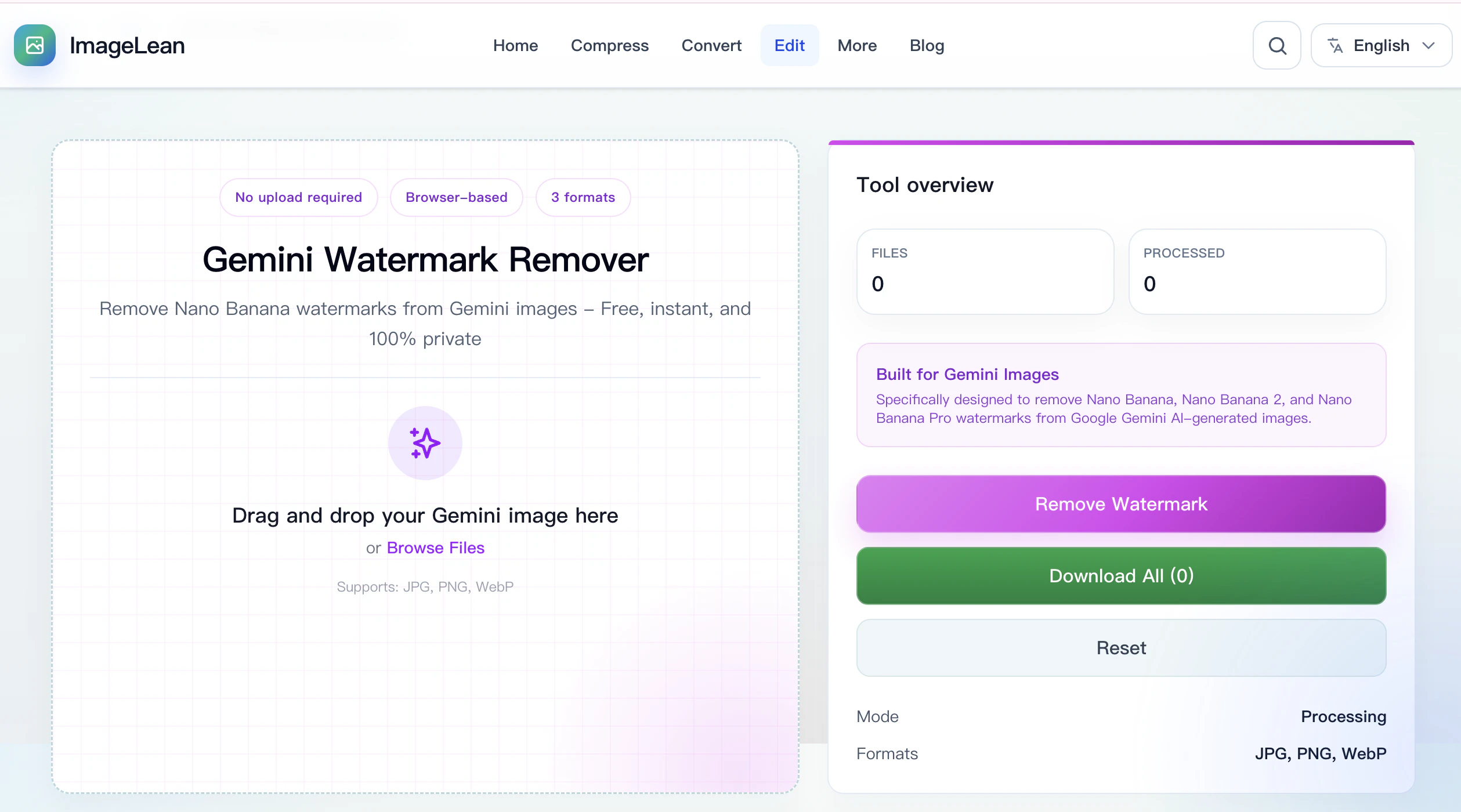
Task: Click Download All (0) button
Action: tap(1121, 575)
